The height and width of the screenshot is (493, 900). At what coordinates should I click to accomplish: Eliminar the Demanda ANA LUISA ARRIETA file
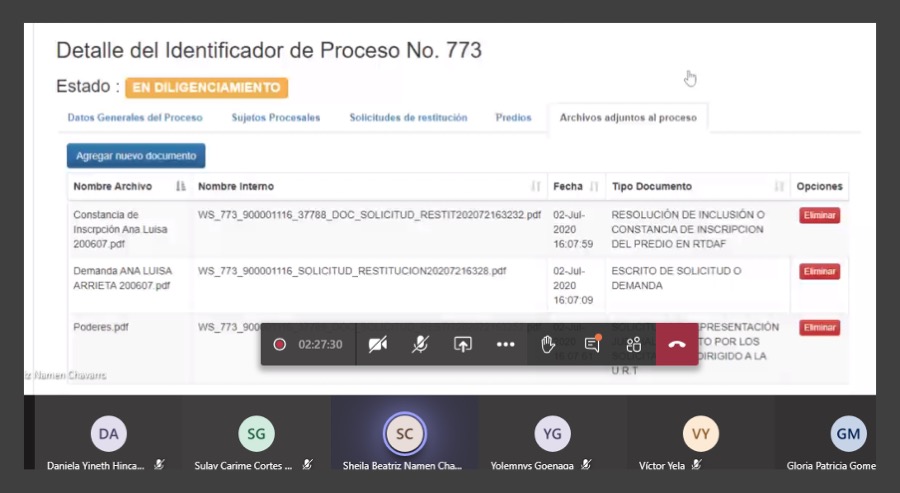pyautogui.click(x=819, y=272)
